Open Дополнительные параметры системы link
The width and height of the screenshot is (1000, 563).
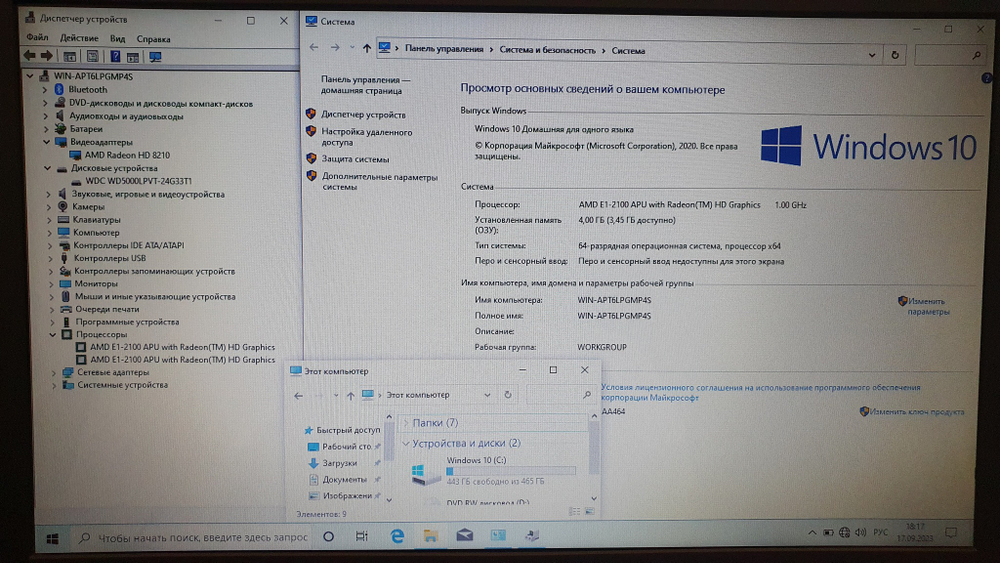click(379, 182)
